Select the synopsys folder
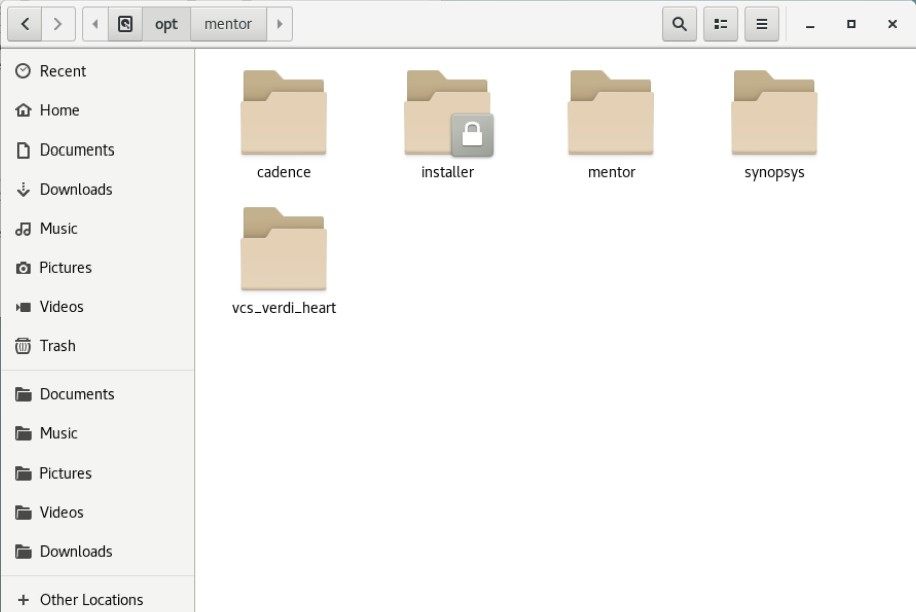 [x=775, y=125]
